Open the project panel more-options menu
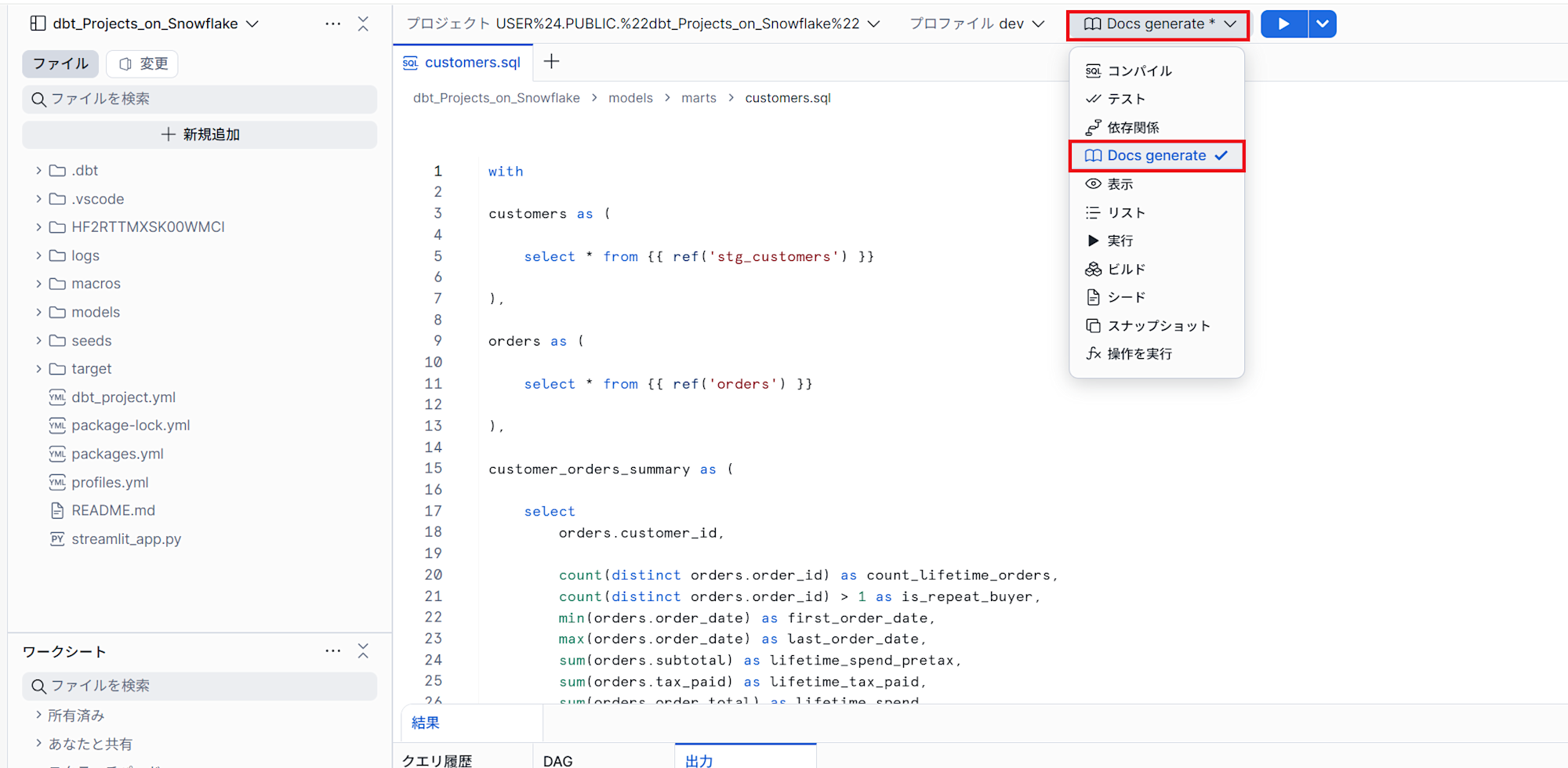The width and height of the screenshot is (1568, 768). coord(333,24)
